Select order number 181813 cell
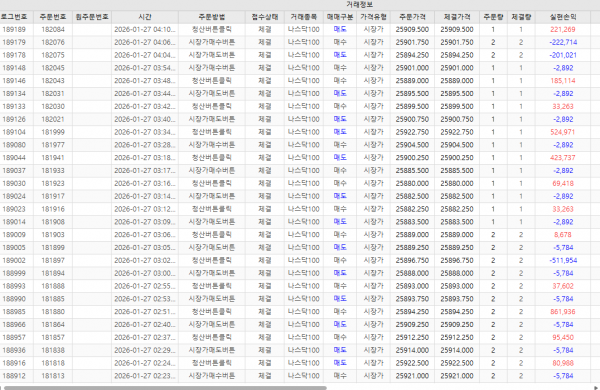The image size is (600, 390). [53, 376]
